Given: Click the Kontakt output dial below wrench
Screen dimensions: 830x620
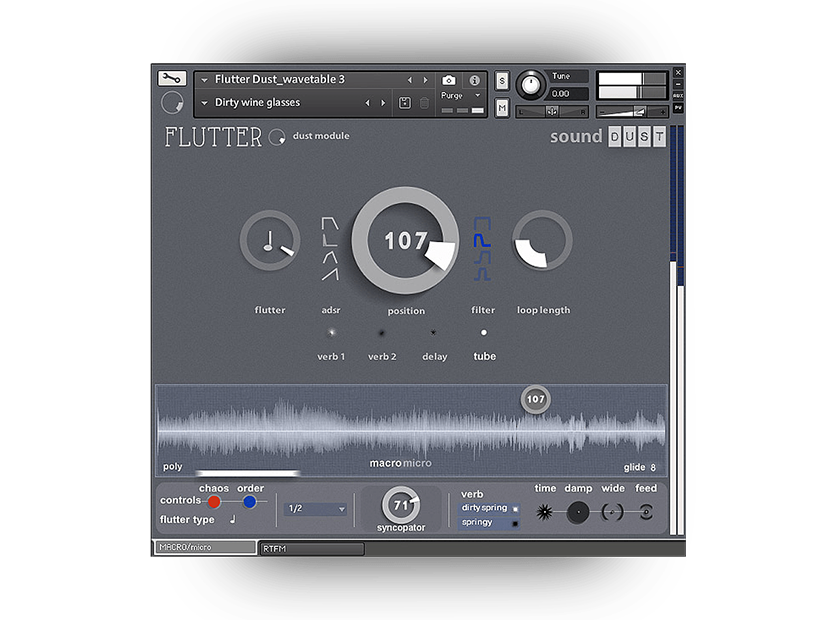Looking at the screenshot, I should pyautogui.click(x=172, y=103).
